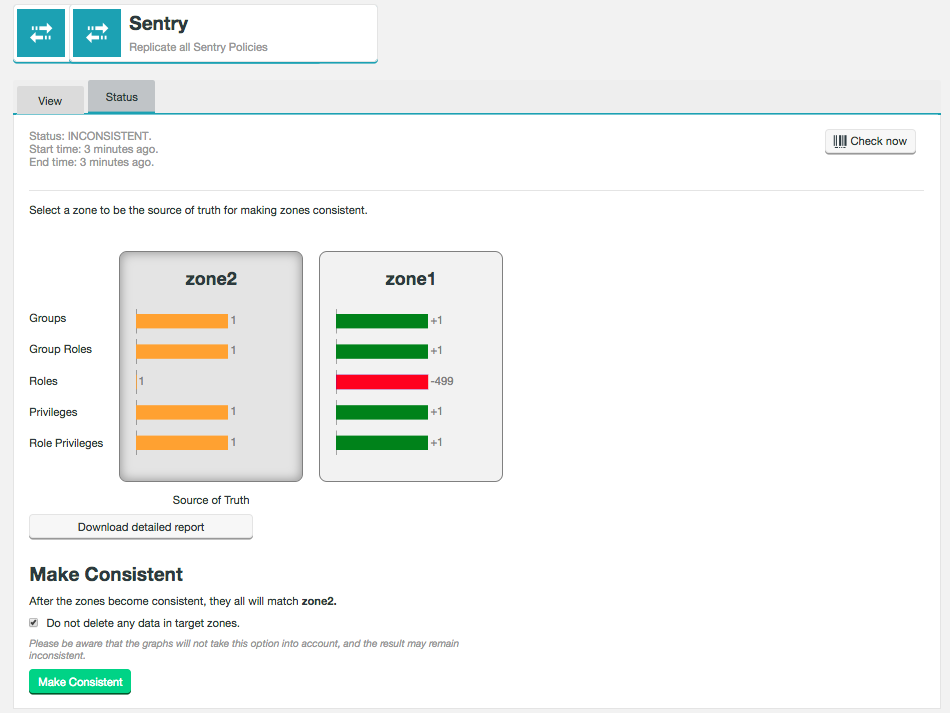Click zone1 green Role Privileges bar

tap(382, 442)
